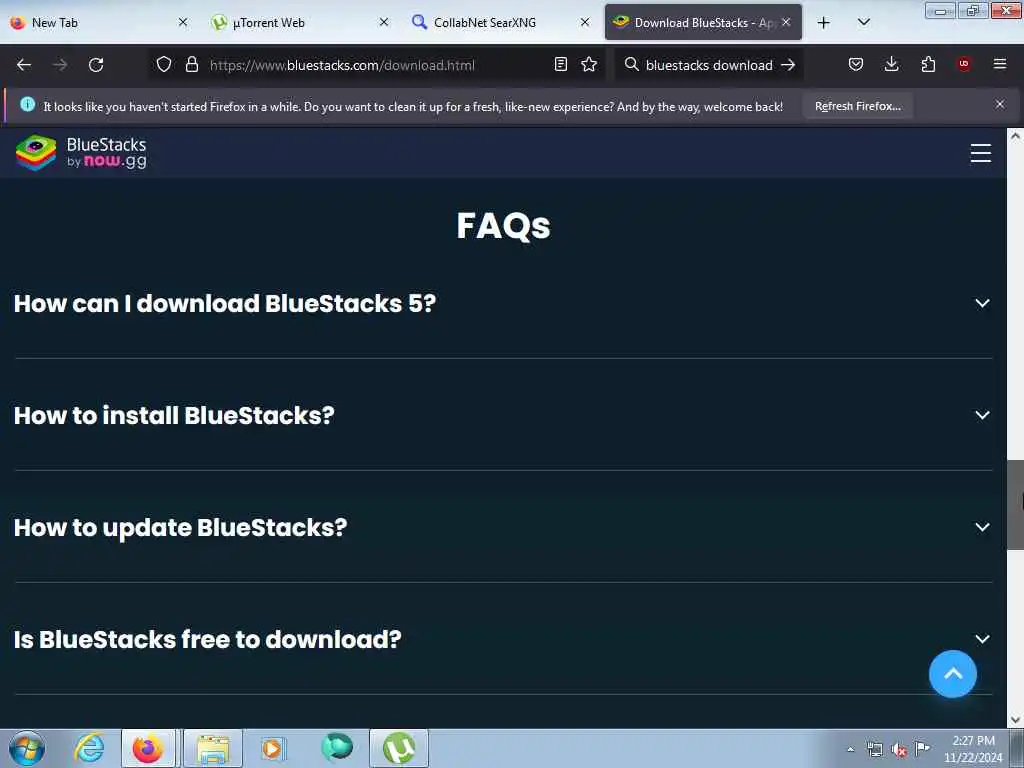Click the page vertical scrollbar thumb
Screen dimensions: 1024x768
coord(1015,505)
